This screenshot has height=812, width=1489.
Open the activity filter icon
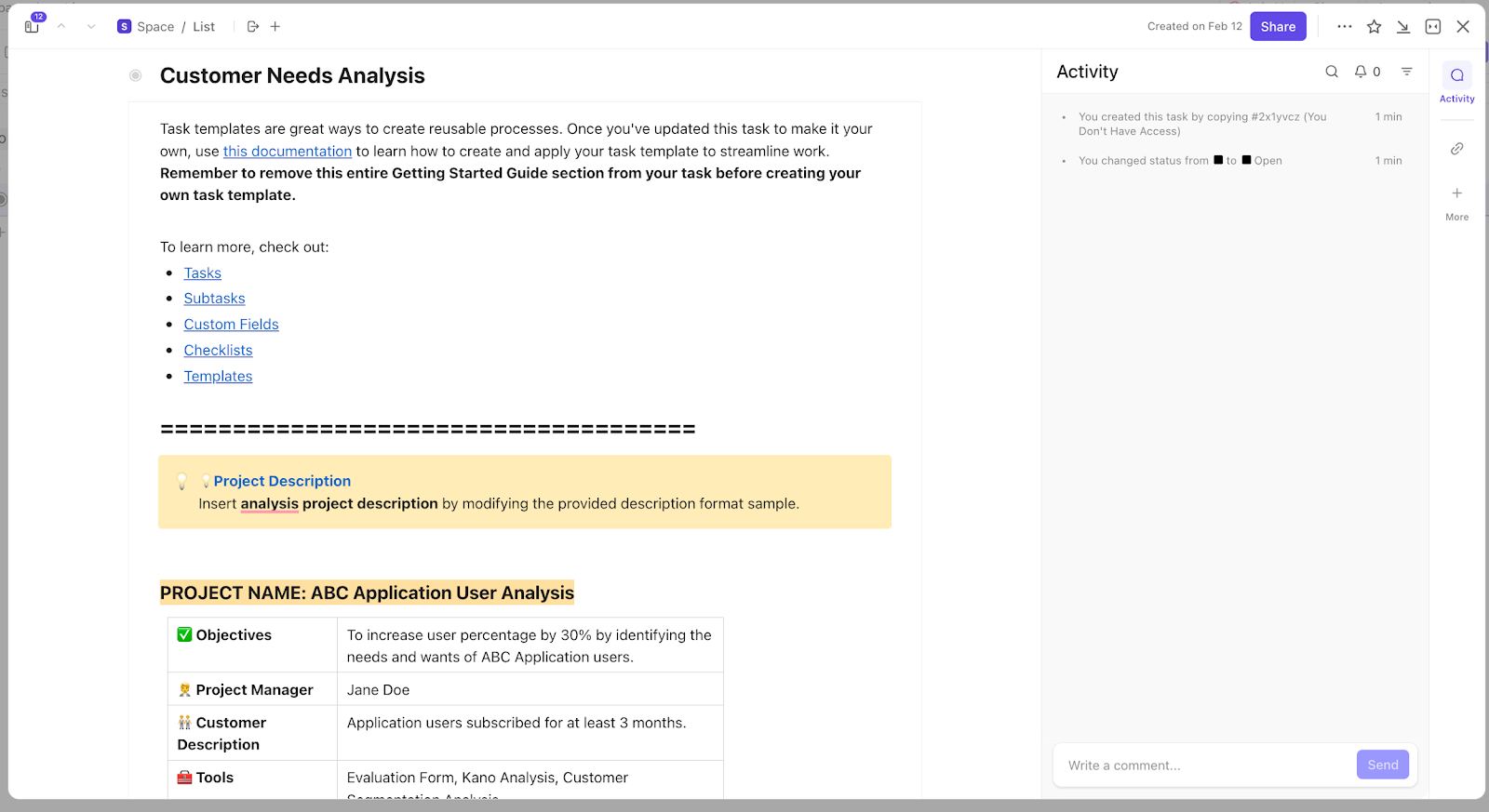1407,72
